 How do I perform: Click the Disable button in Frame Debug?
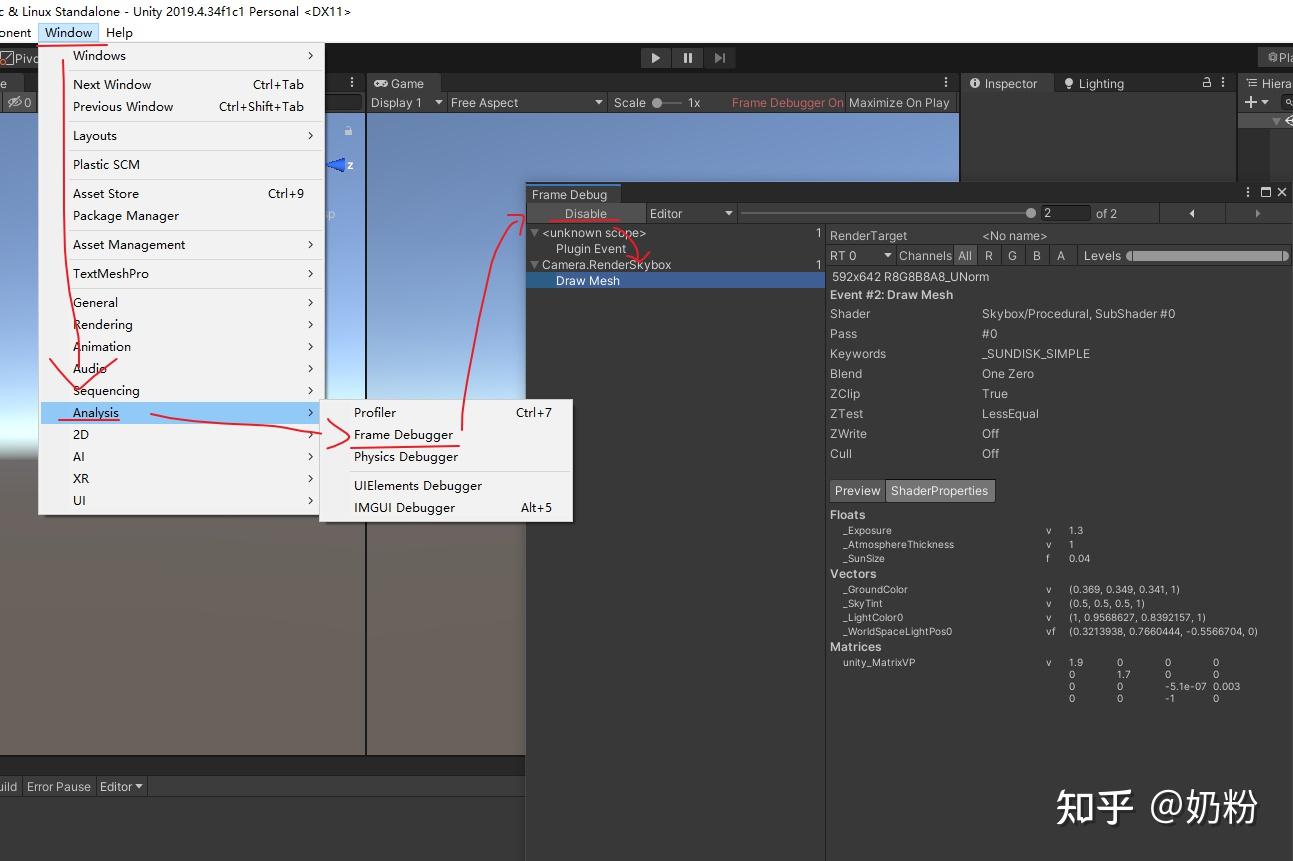(584, 213)
